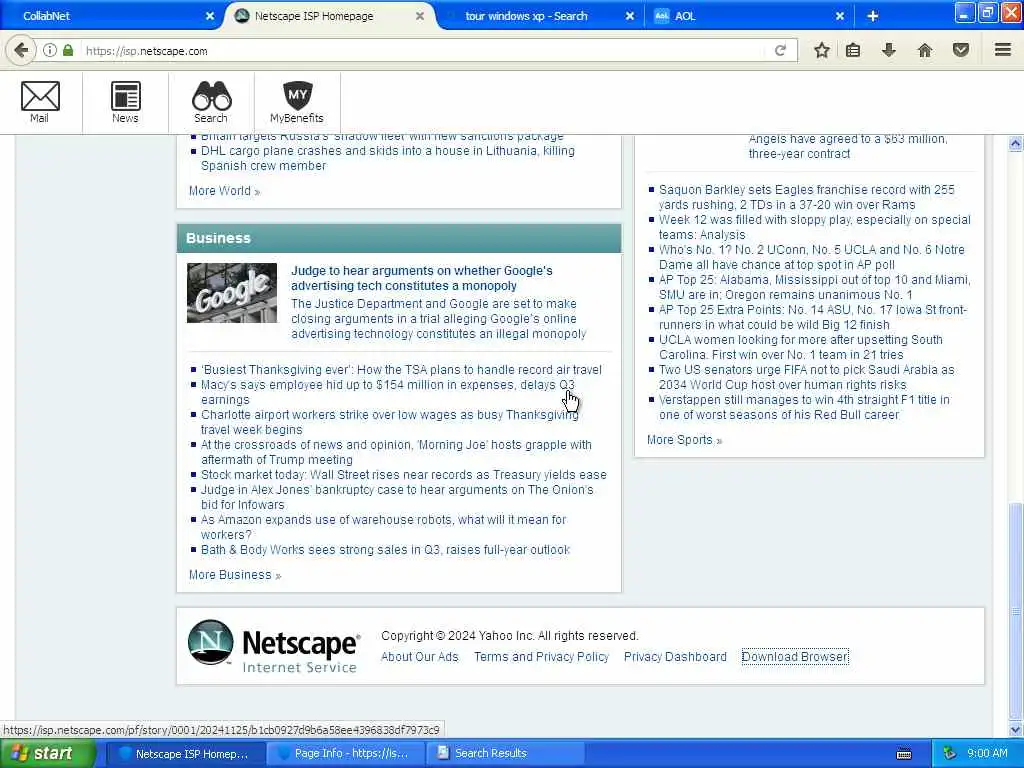
Task: Follow the More Business link
Action: [x=234, y=575]
